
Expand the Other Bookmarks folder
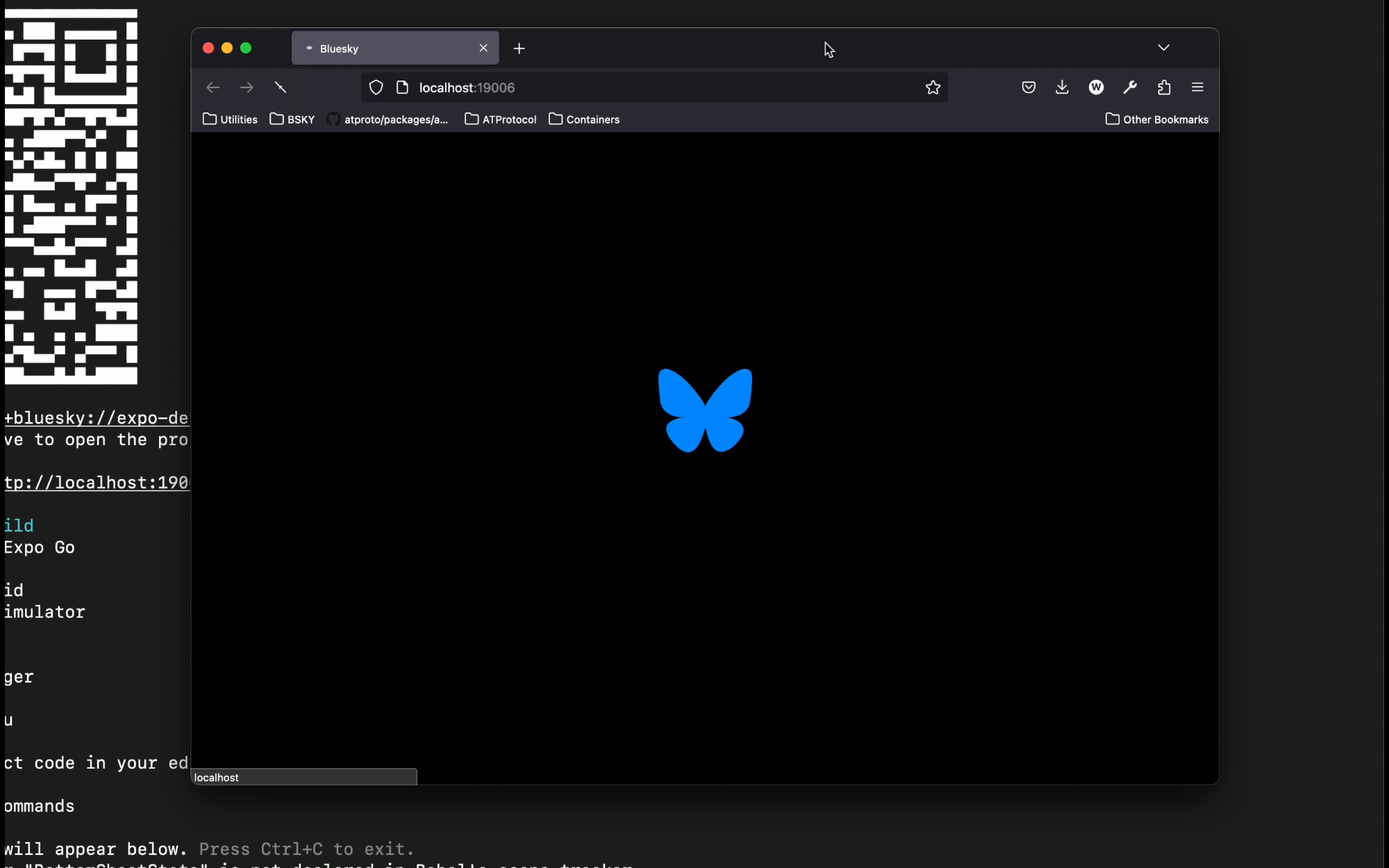1156,119
